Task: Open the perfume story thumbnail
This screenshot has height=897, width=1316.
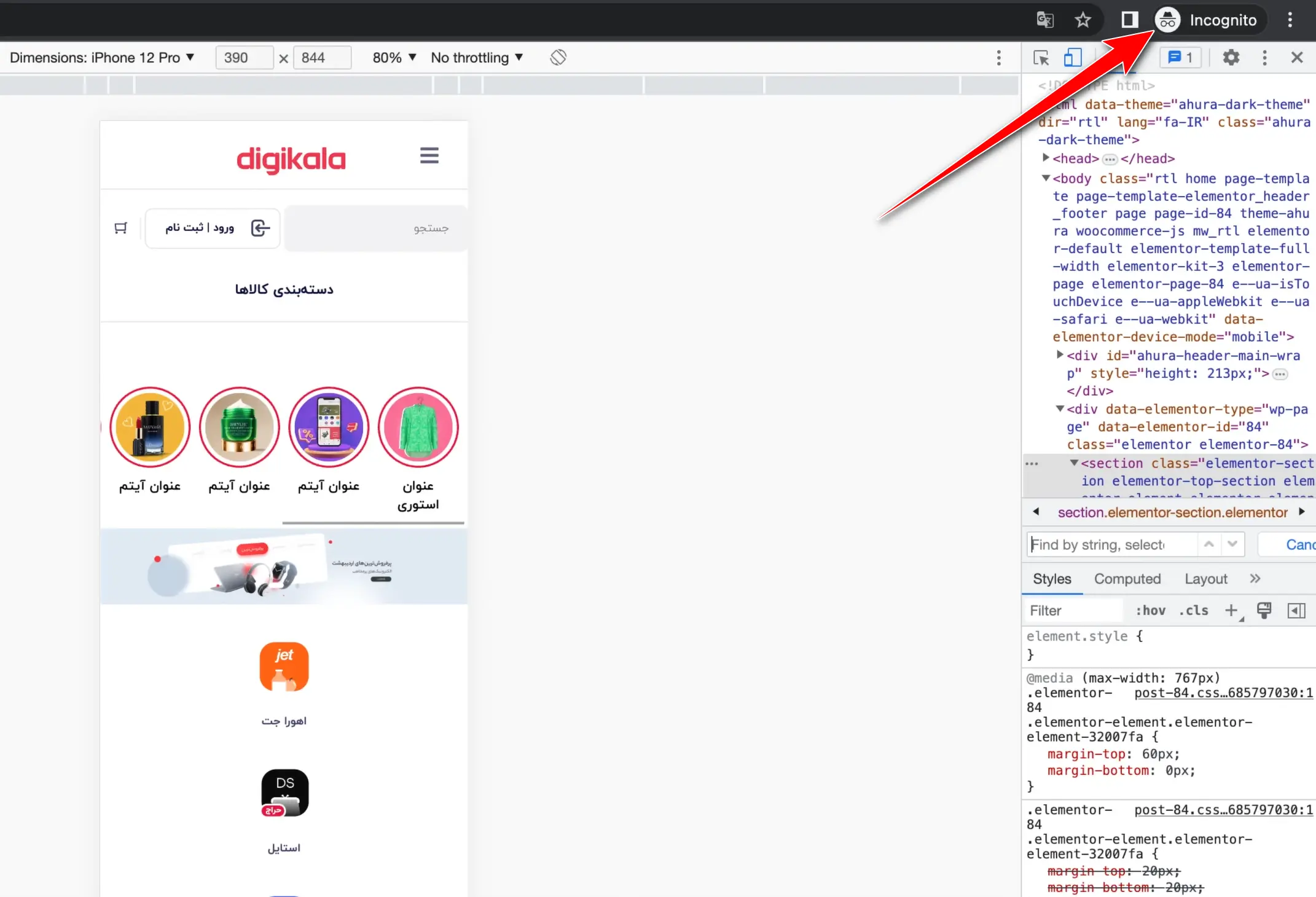Action: pos(150,427)
